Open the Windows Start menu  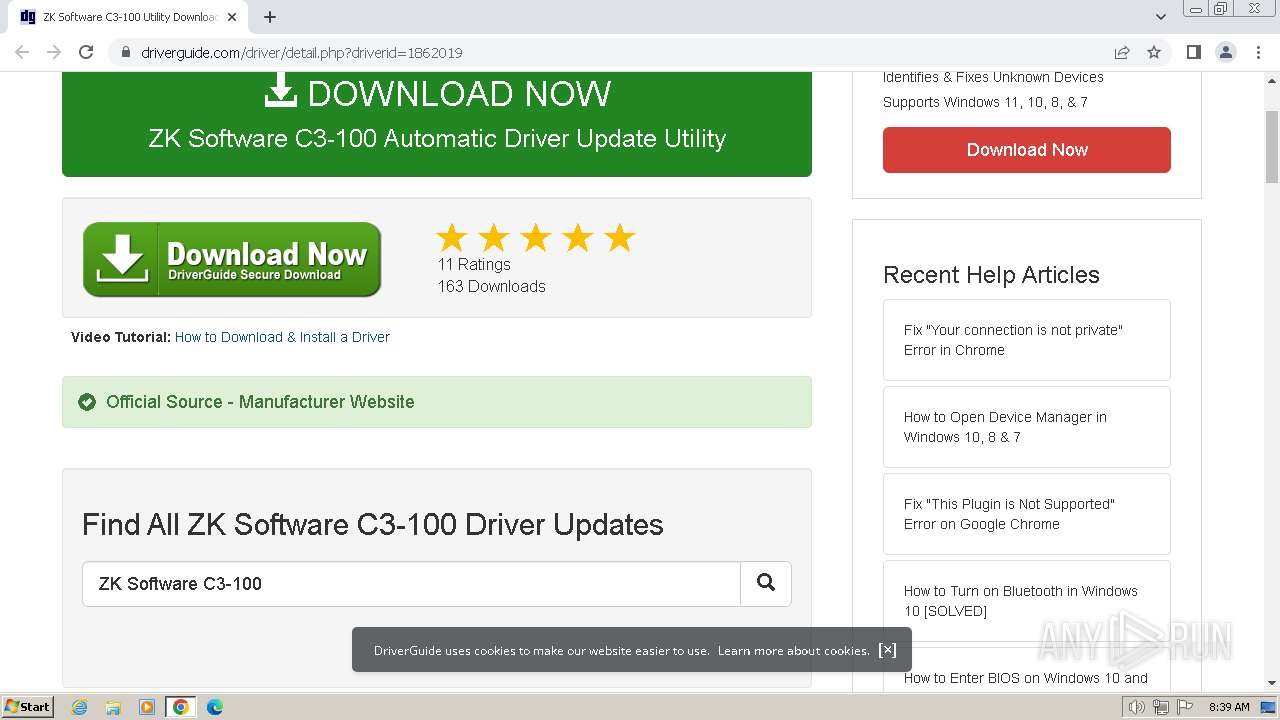pos(28,707)
